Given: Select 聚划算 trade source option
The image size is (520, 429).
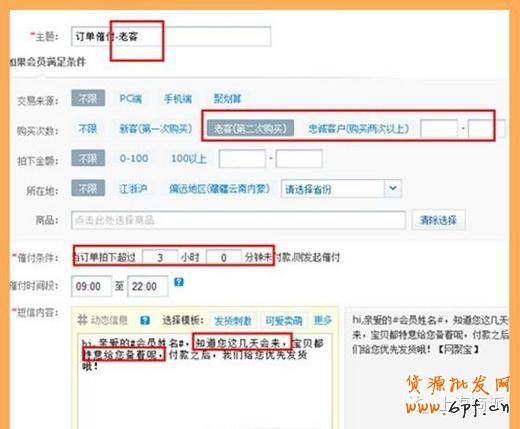Looking at the screenshot, I should [x=227, y=99].
